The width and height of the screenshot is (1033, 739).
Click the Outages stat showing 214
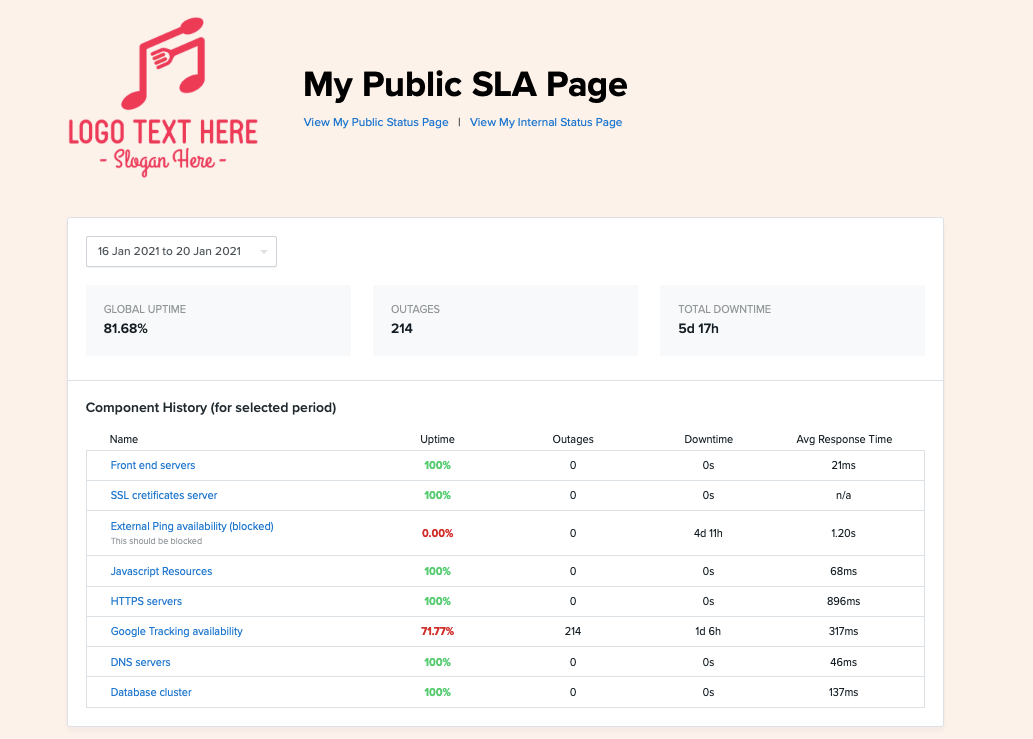[x=505, y=320]
